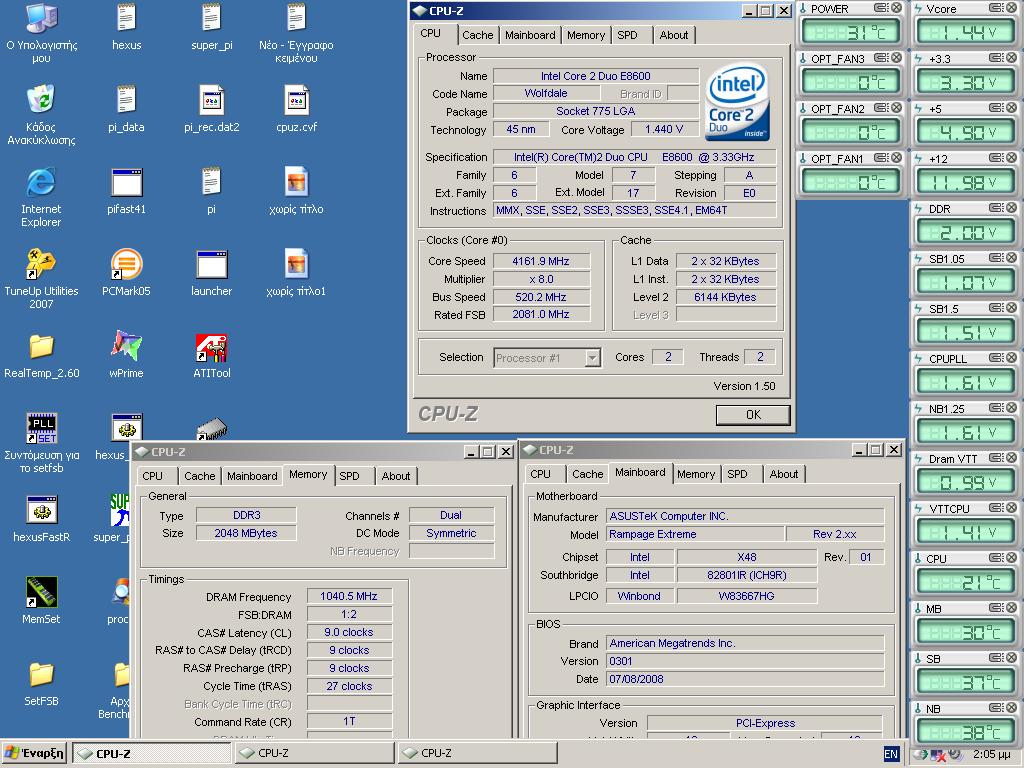The image size is (1024, 768).
Task: Open About tab in Mainboard CPU-Z window
Action: pyautogui.click(x=784, y=474)
